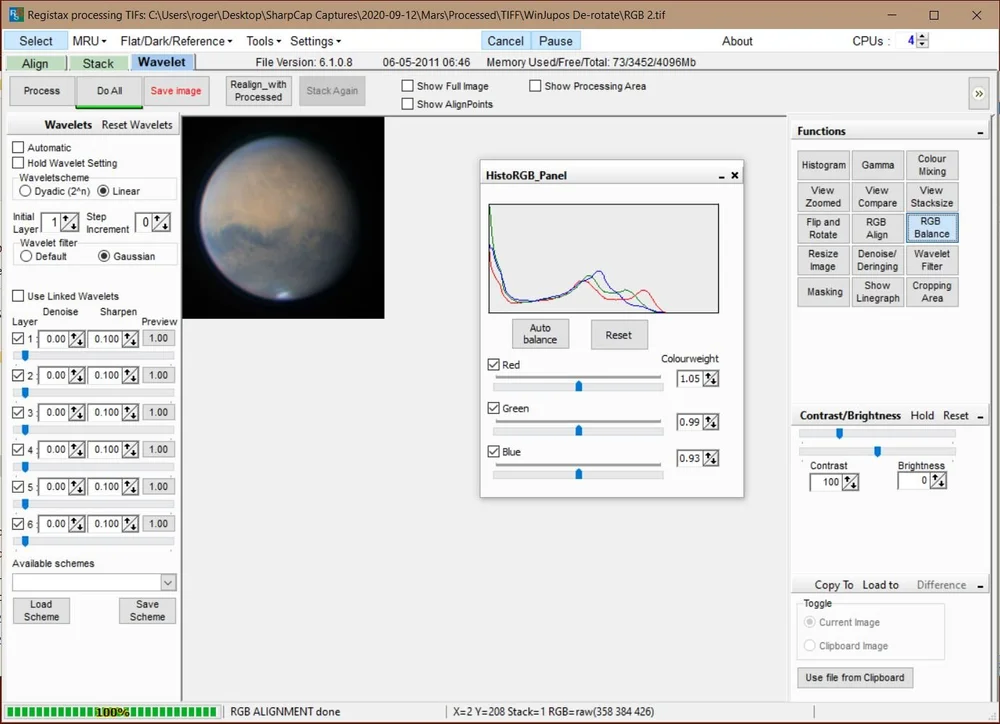Image resolution: width=1000 pixels, height=724 pixels.
Task: Select the Gaussian wavelet filter
Action: click(104, 256)
